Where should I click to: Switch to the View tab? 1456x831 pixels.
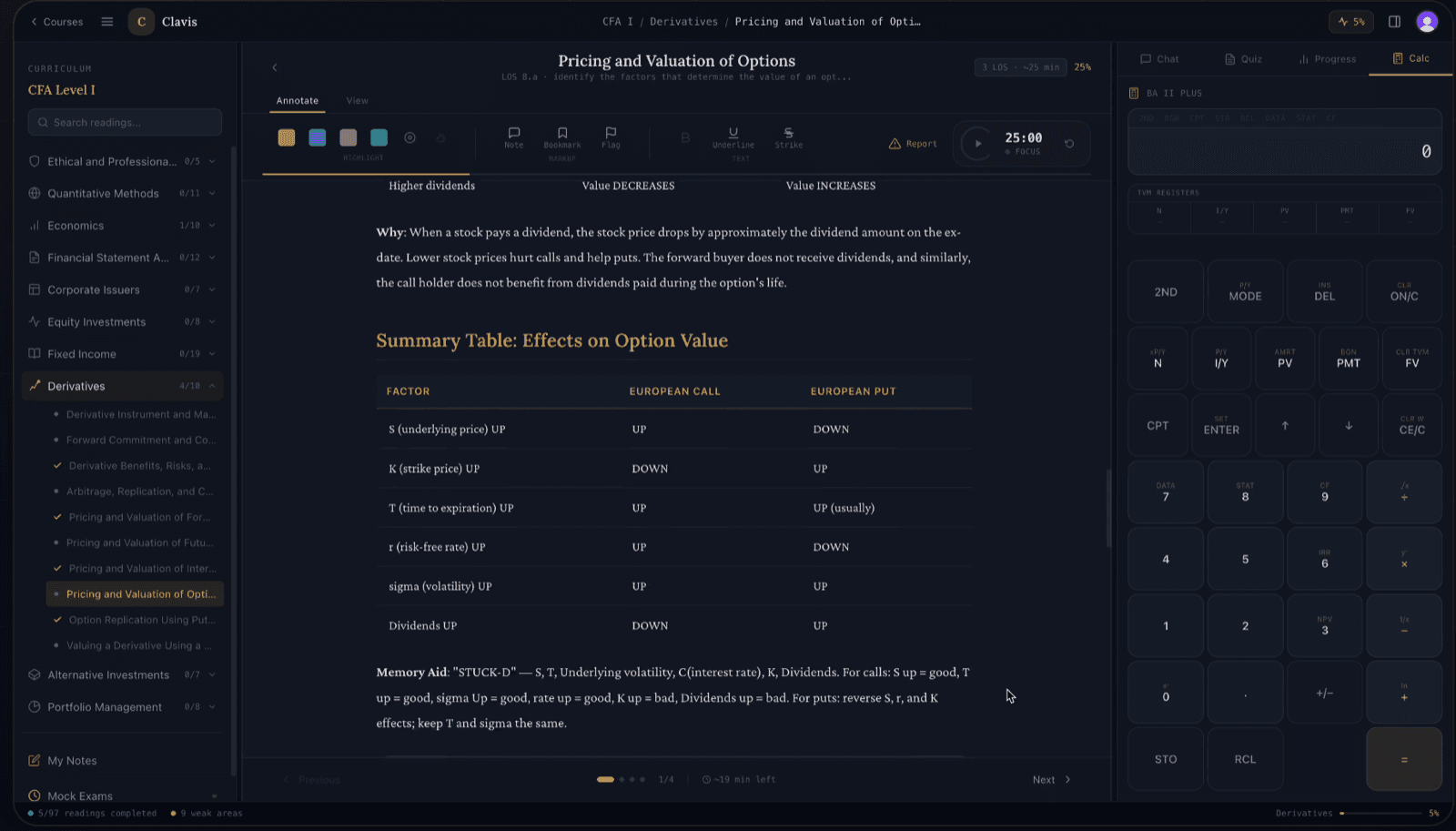(x=357, y=101)
